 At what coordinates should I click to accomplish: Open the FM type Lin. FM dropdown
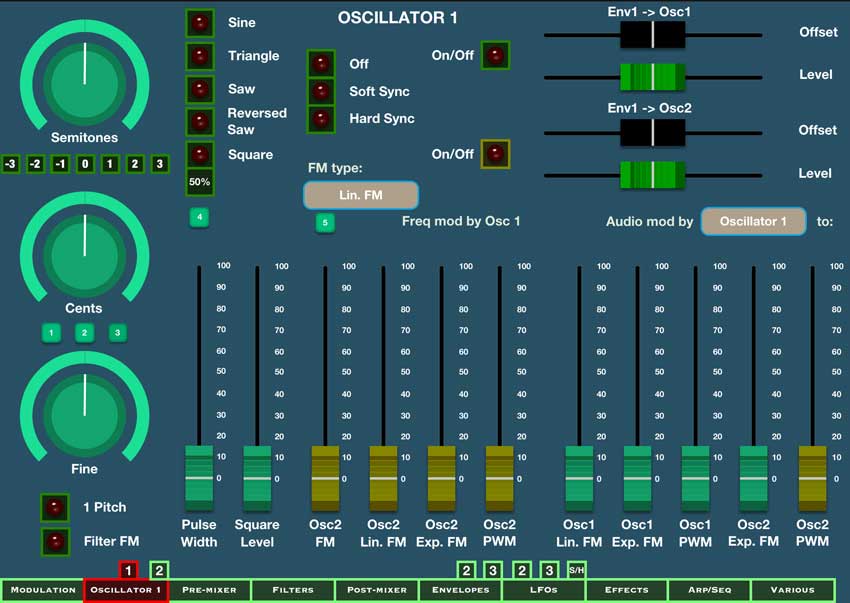(x=360, y=195)
